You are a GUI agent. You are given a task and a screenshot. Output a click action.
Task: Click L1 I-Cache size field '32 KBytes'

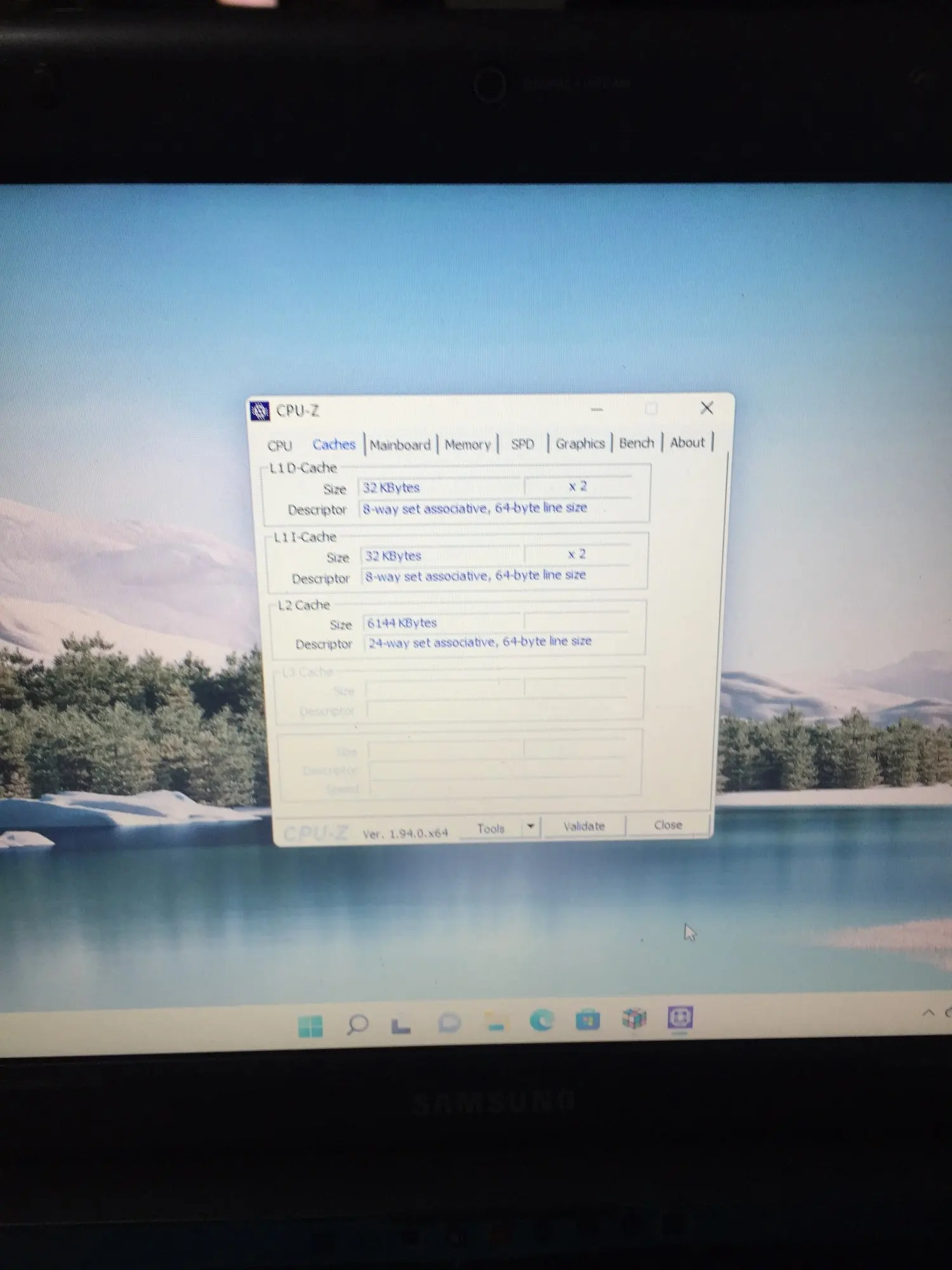pos(442,556)
